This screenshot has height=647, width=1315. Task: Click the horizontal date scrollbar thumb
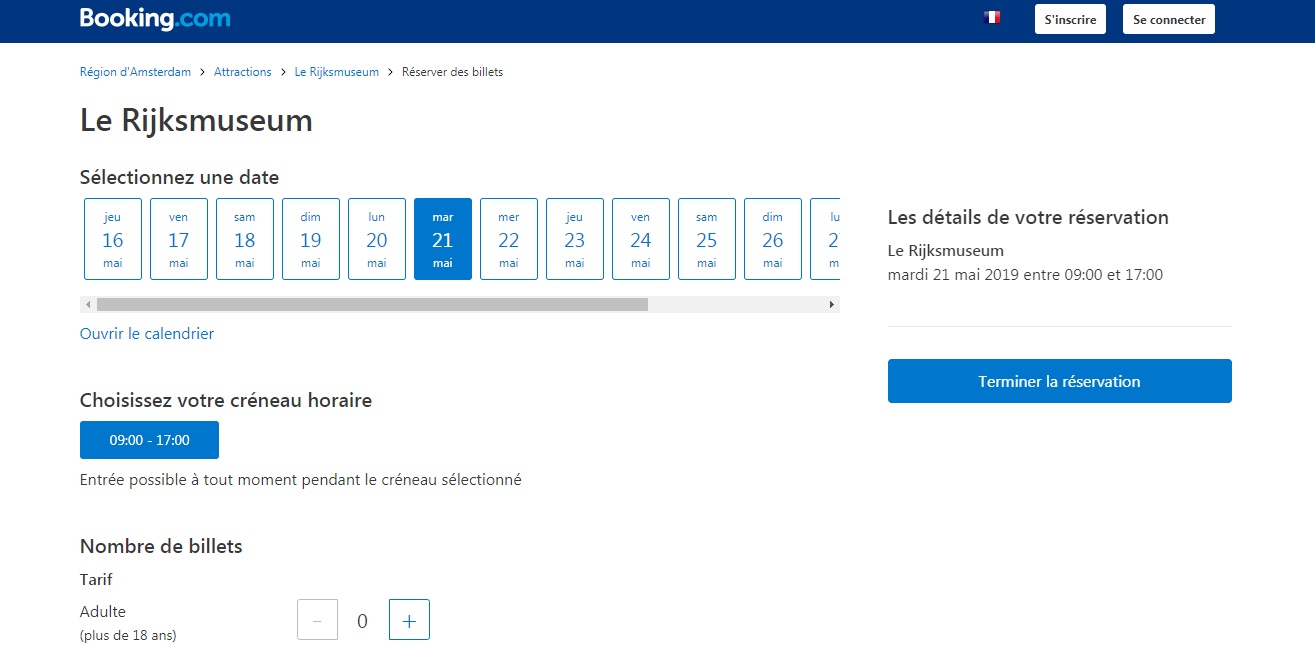click(372, 304)
